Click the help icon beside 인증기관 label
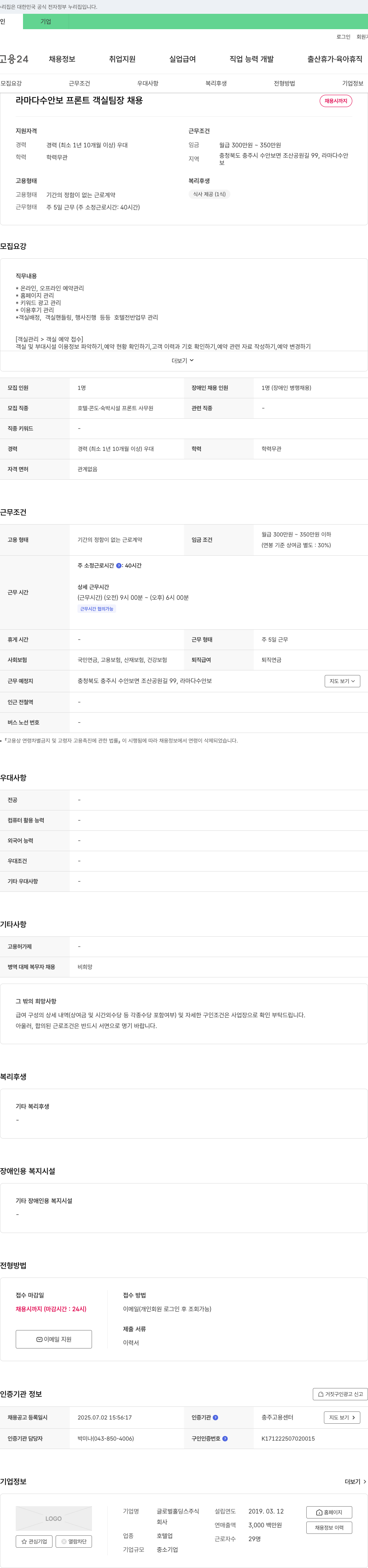This screenshot has width=368, height=1568. [215, 1418]
